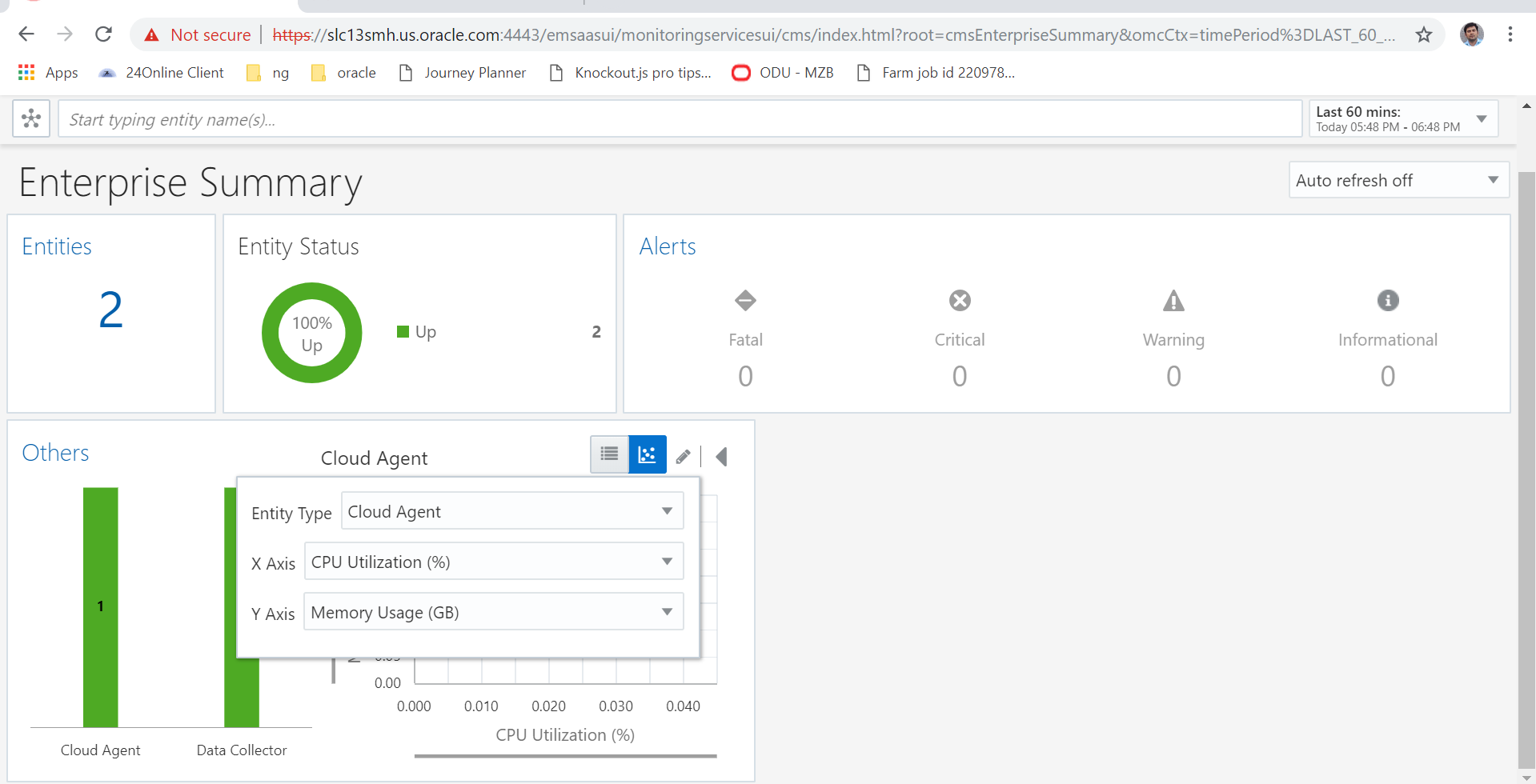Click the 100% Up donut chart
Viewport: 1536px width, 784px height.
point(312,333)
